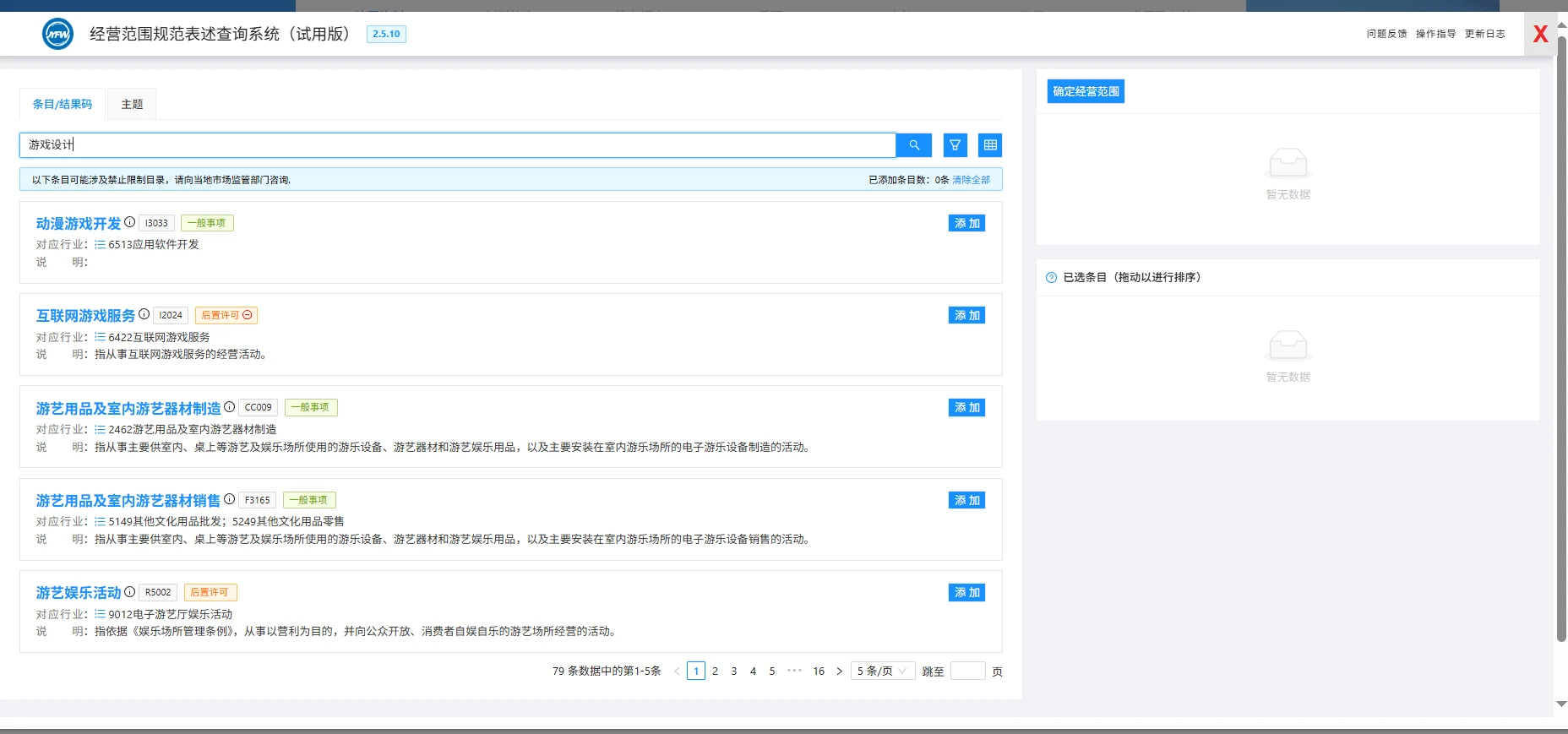The width and height of the screenshot is (1568, 734).
Task: Open the 5条/页 page size dropdown
Action: click(x=882, y=671)
